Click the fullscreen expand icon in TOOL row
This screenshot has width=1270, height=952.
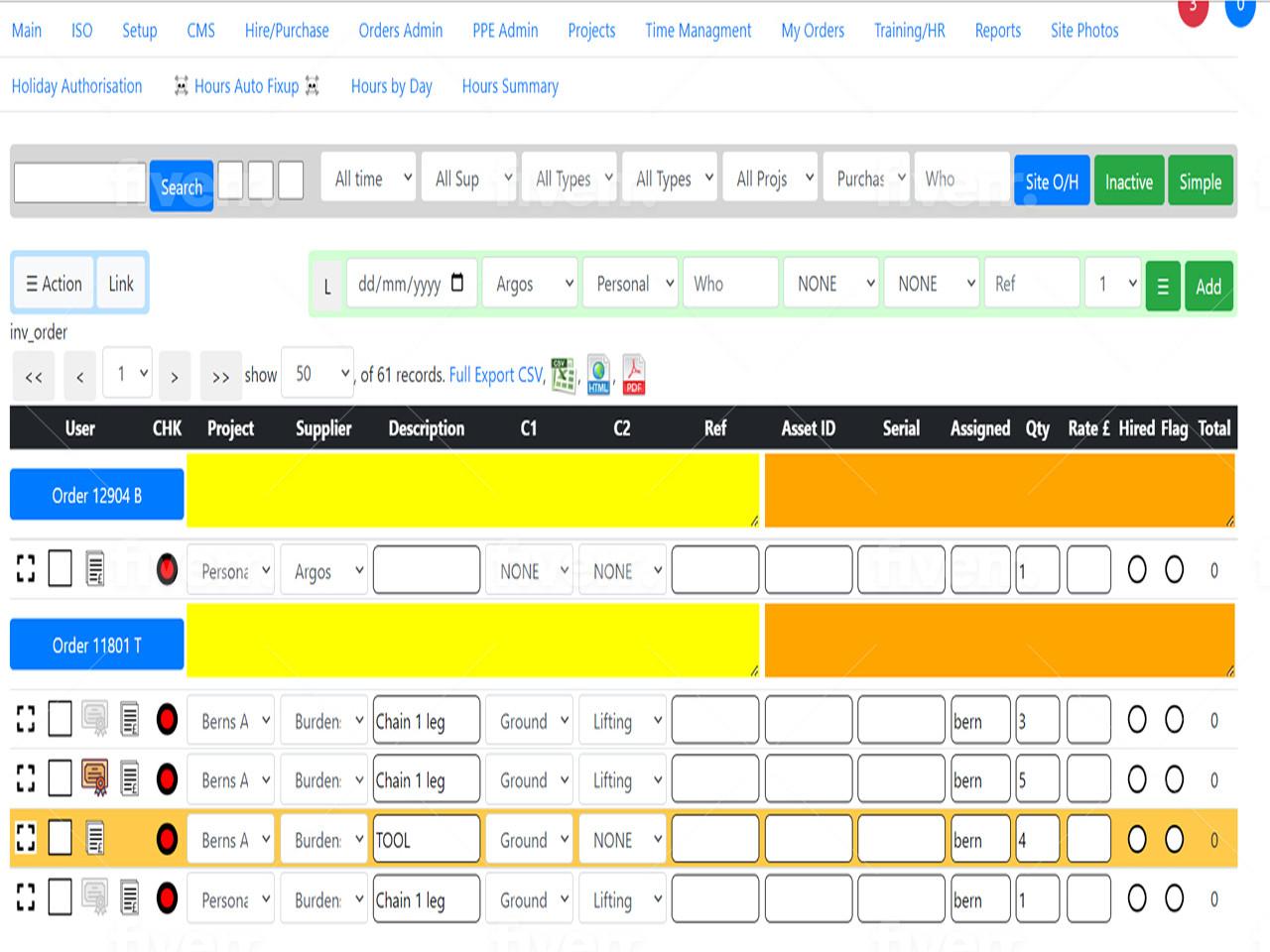click(x=26, y=839)
